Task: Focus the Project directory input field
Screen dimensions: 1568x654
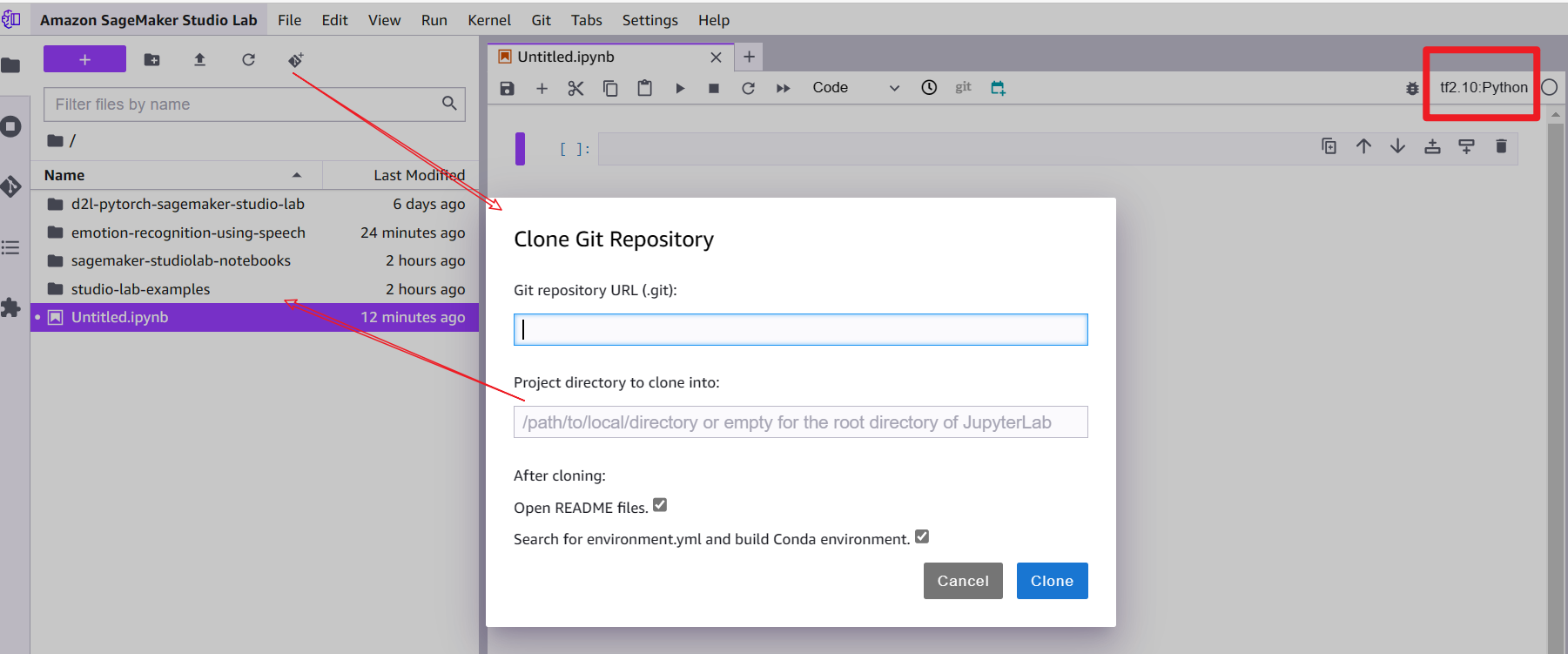Action: (x=800, y=422)
